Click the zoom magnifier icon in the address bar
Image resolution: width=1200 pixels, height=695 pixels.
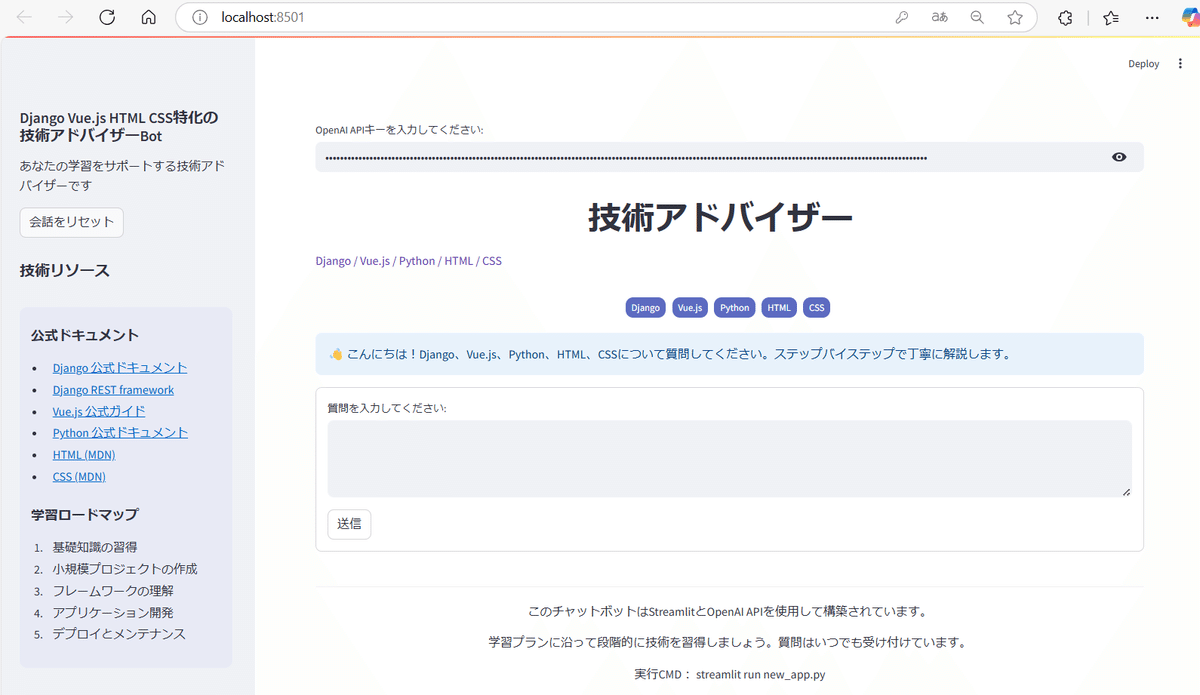(977, 17)
